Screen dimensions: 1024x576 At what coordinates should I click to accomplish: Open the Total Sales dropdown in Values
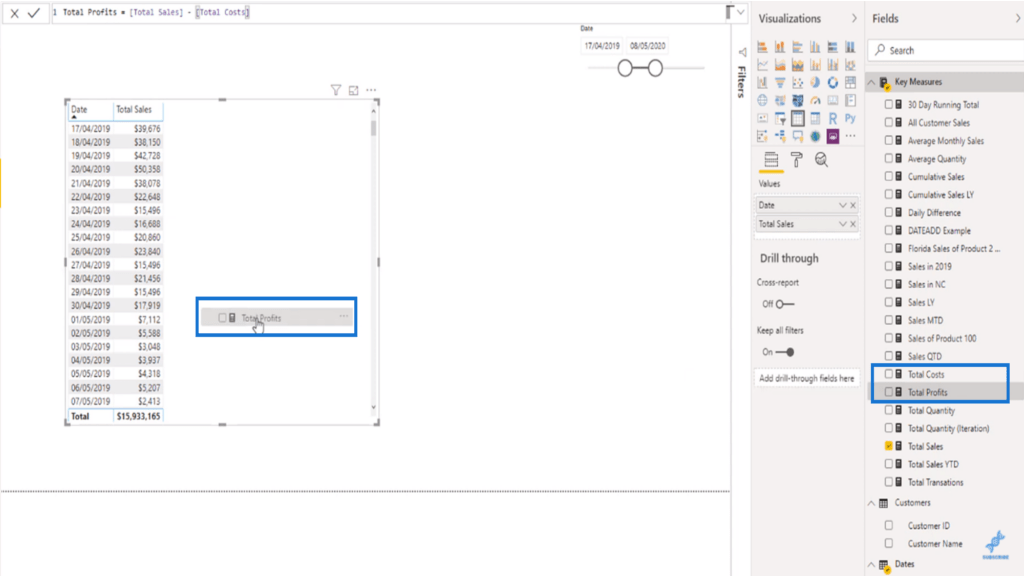click(x=842, y=224)
